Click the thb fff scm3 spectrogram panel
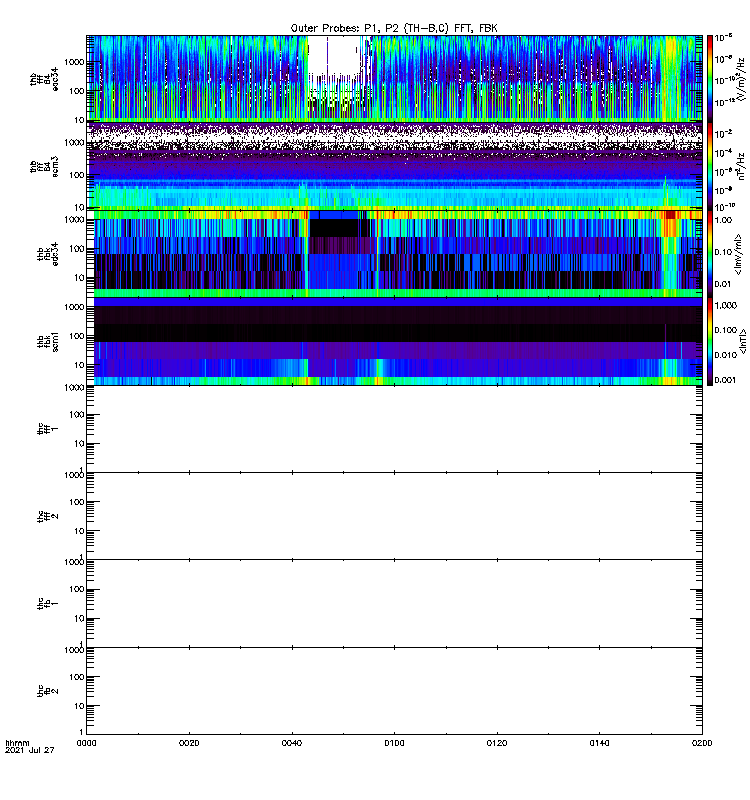The height and width of the screenshot is (800, 750). (394, 166)
